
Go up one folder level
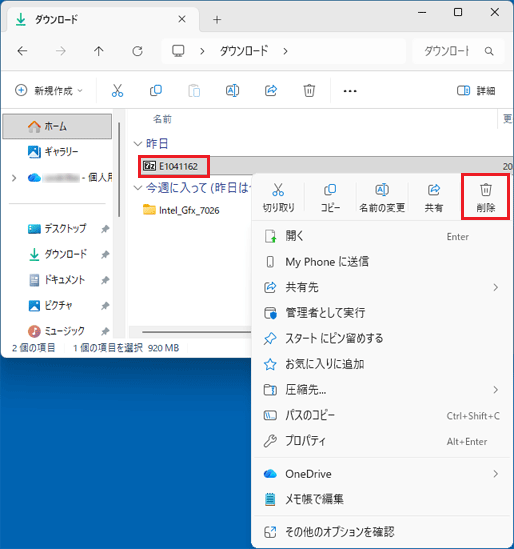99,51
